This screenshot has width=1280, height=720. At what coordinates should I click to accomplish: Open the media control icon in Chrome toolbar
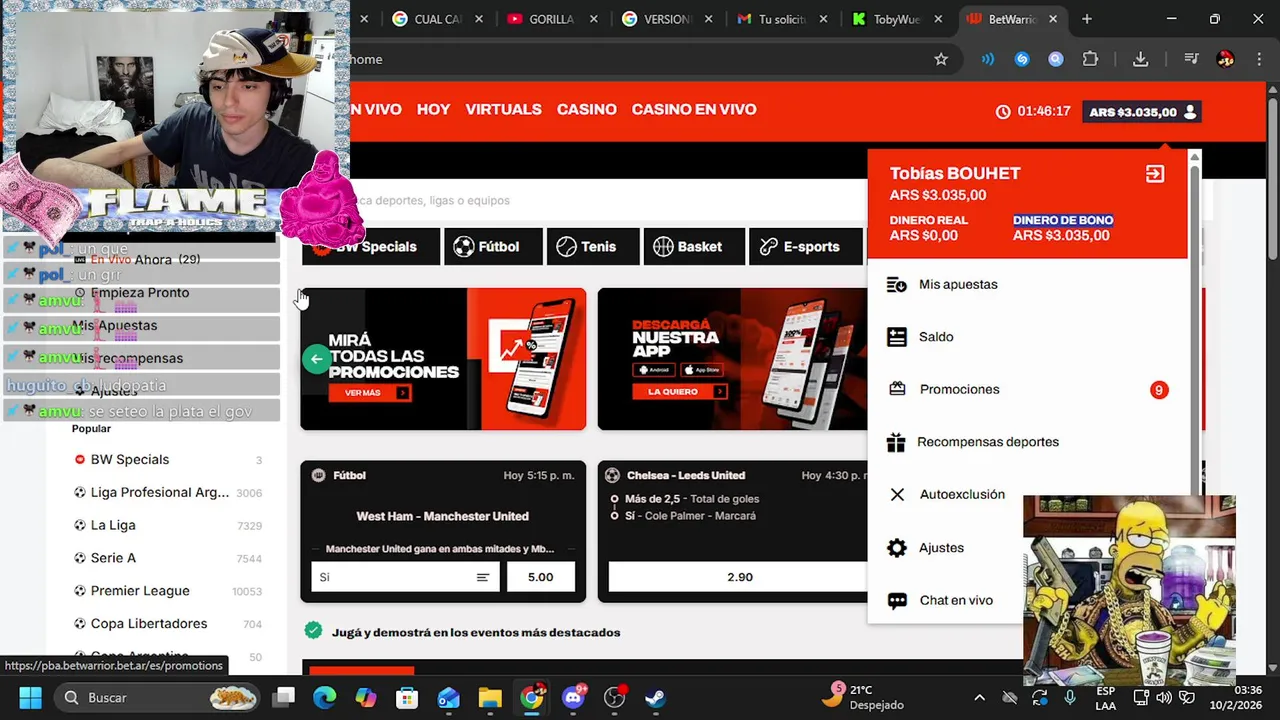point(1191,59)
